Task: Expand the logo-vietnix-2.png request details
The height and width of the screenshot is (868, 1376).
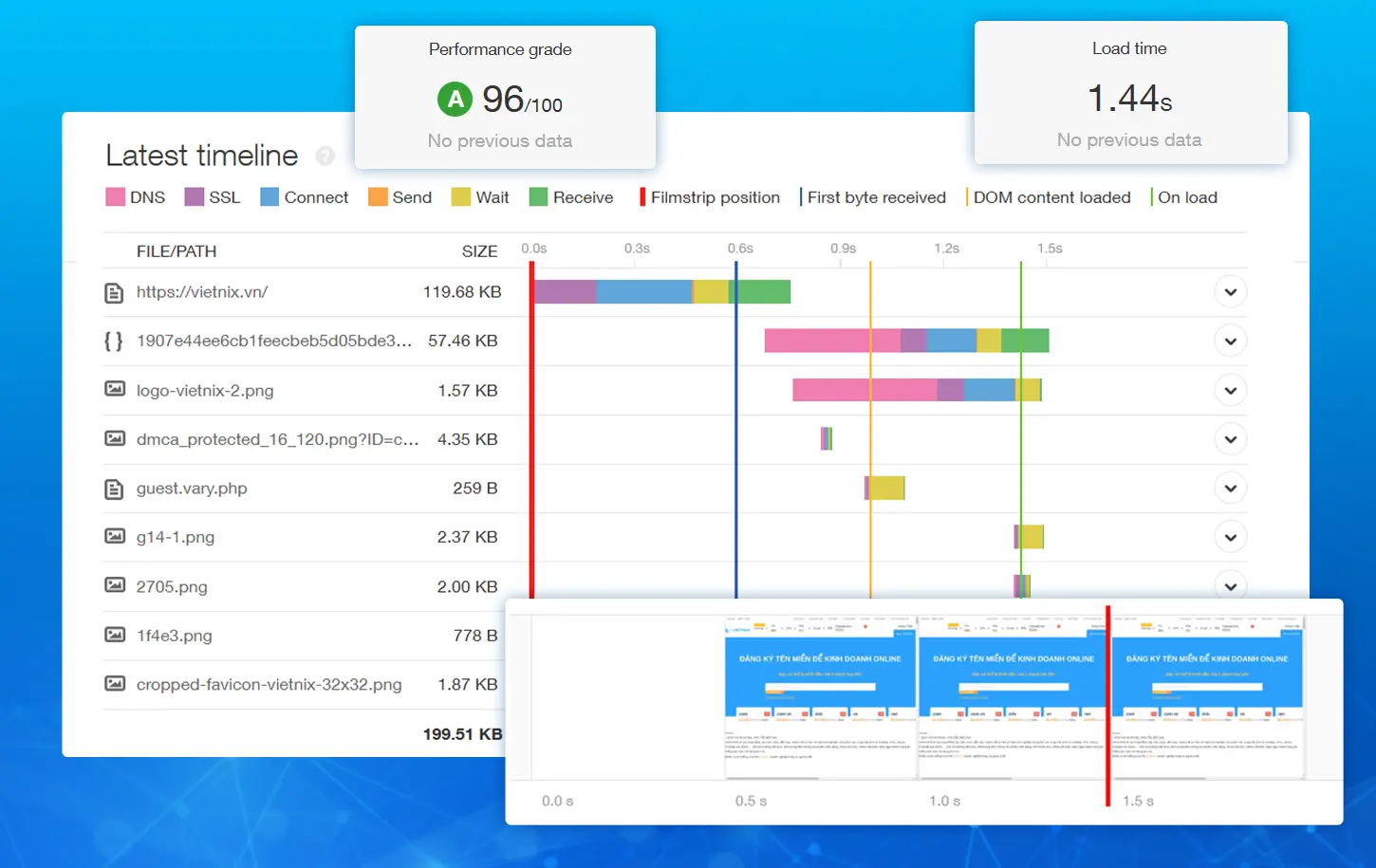Action: [x=1230, y=390]
